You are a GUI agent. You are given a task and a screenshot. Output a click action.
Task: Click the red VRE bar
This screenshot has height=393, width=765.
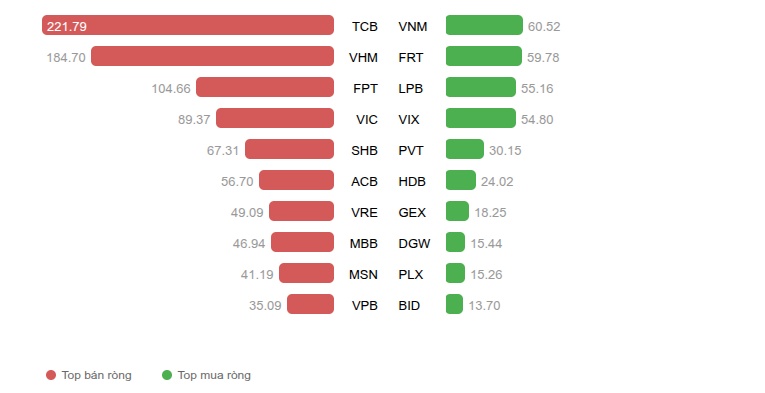tap(302, 211)
